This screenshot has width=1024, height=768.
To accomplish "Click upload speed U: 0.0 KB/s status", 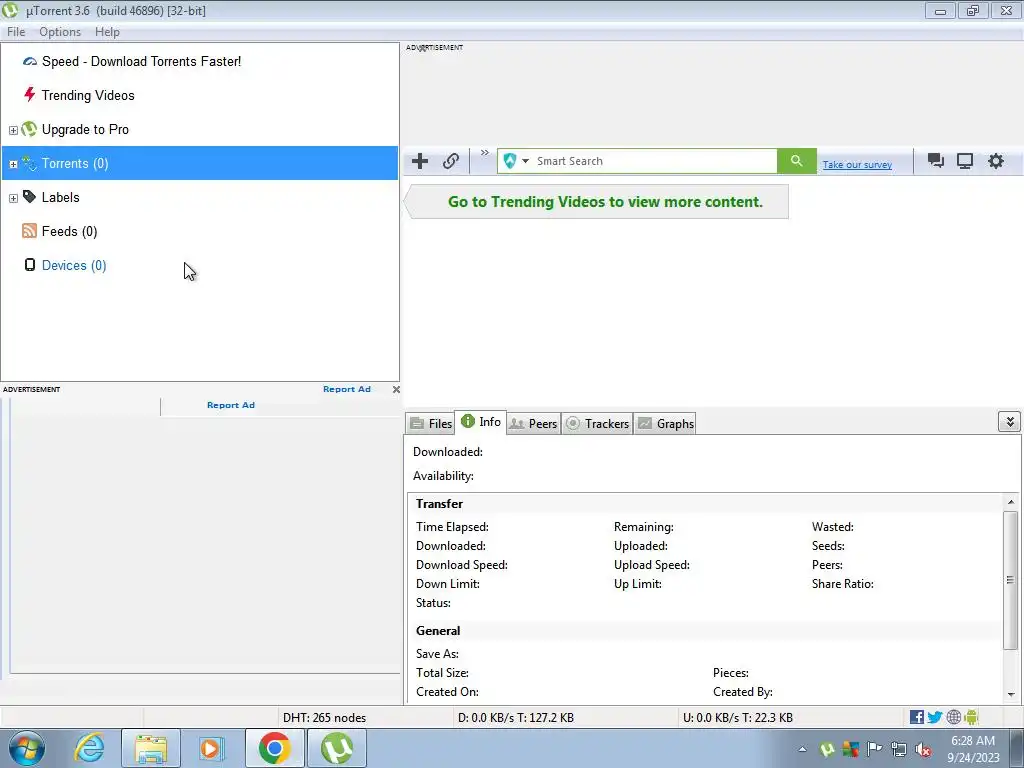I will click(738, 718).
